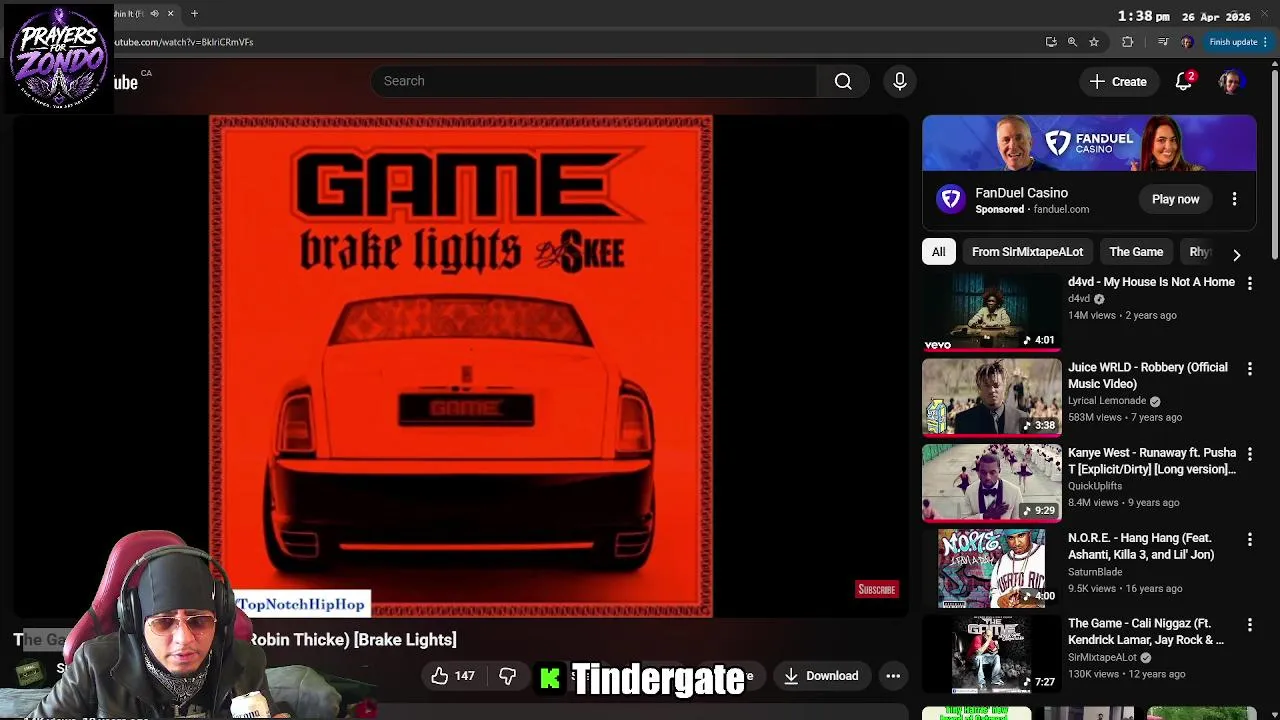The height and width of the screenshot is (720, 1280).
Task: Open the media controls icon in toolbar
Action: [1162, 42]
